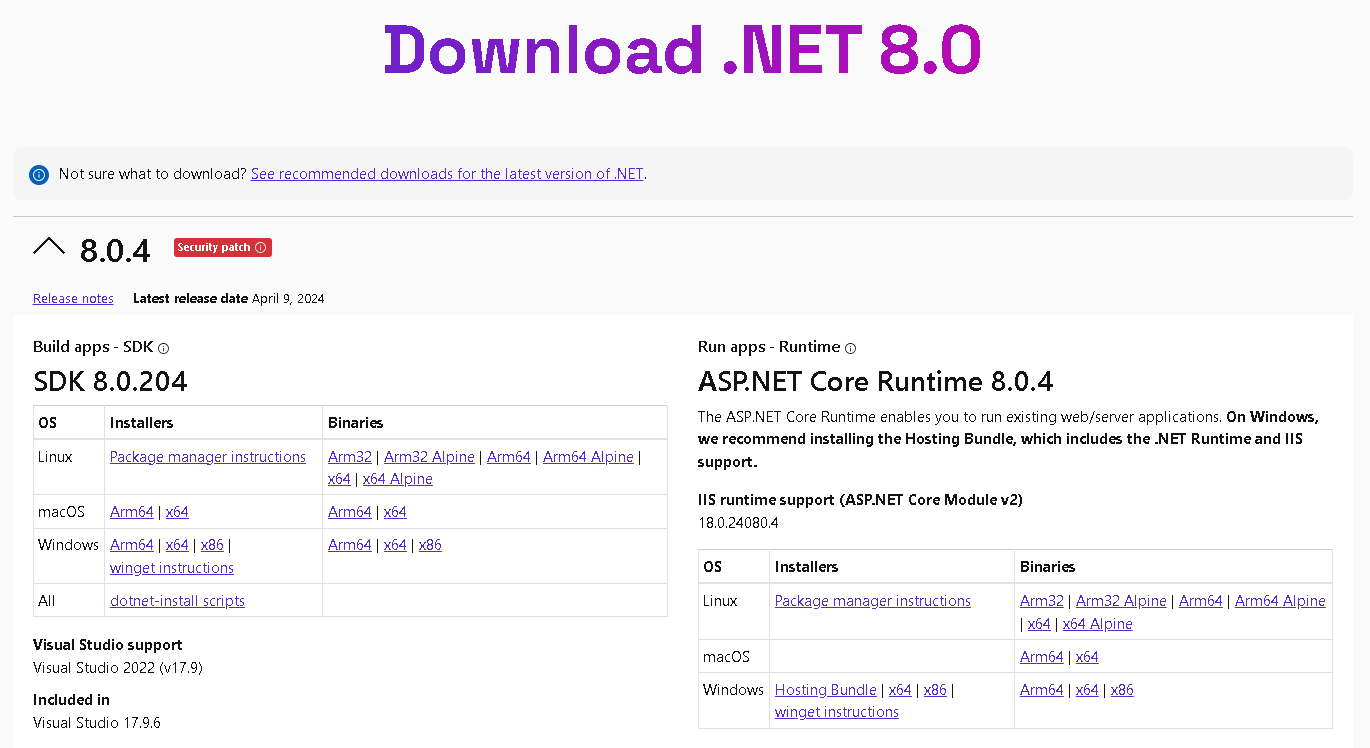
Task: Click the info icon inside the Security patch badge
Action: 261,248
